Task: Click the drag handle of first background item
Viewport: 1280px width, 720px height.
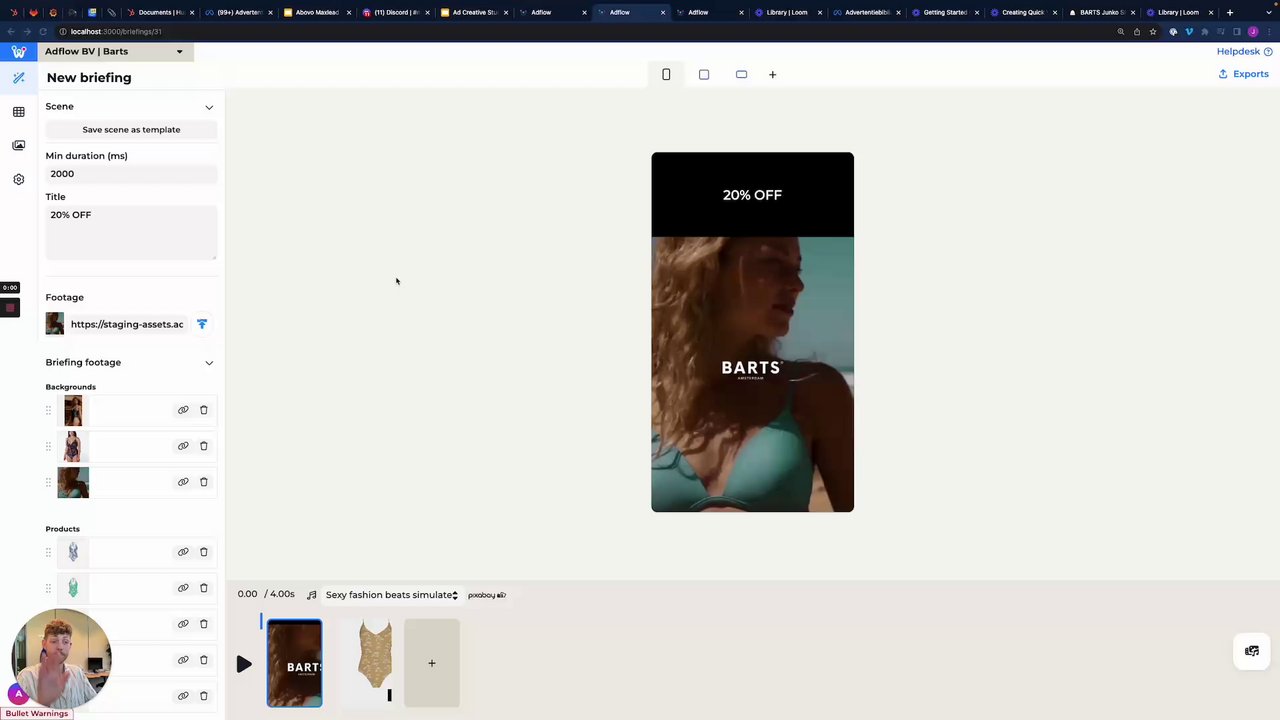Action: [x=48, y=410]
